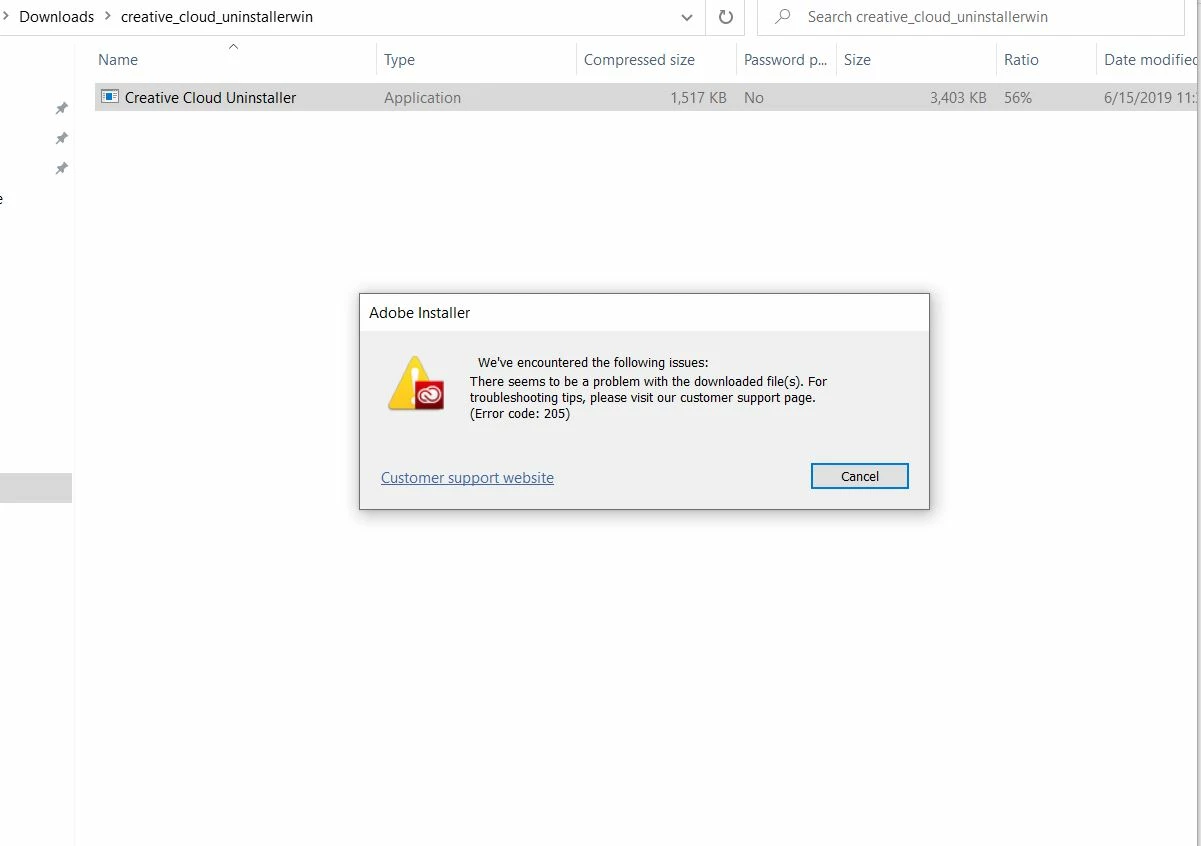
Task: Sort by the Type column header
Action: point(399,60)
